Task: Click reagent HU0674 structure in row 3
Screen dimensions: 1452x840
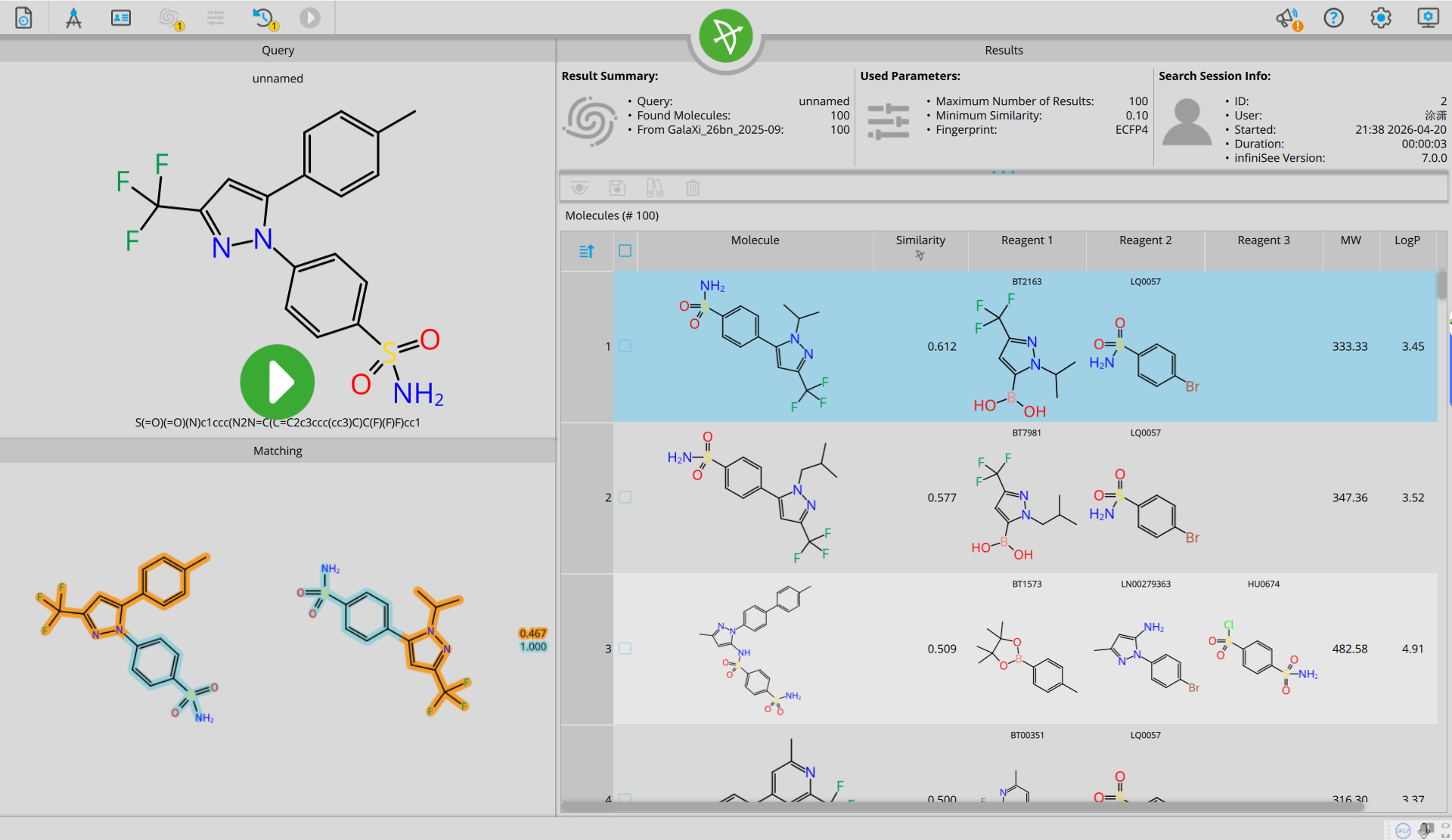Action: [1264, 656]
